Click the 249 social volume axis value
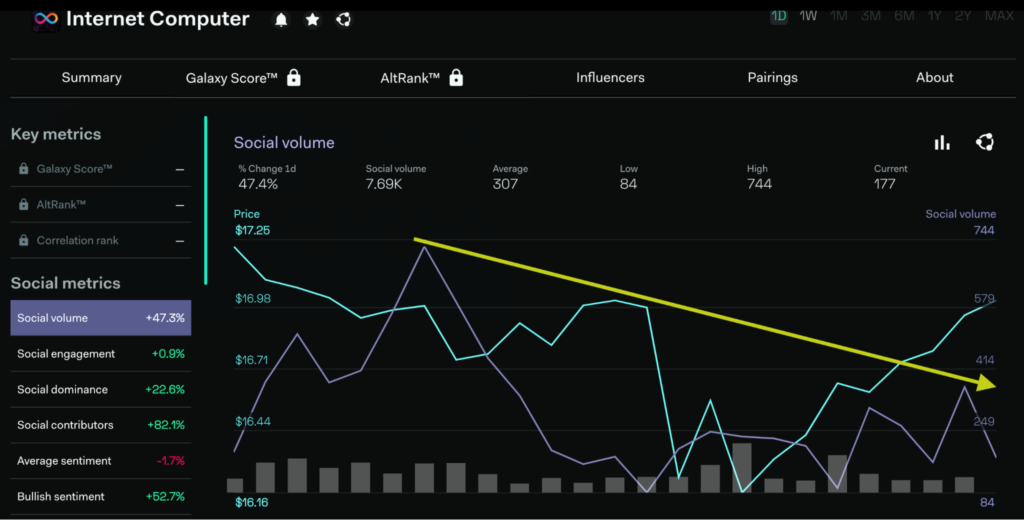This screenshot has height=520, width=1024. click(984, 421)
